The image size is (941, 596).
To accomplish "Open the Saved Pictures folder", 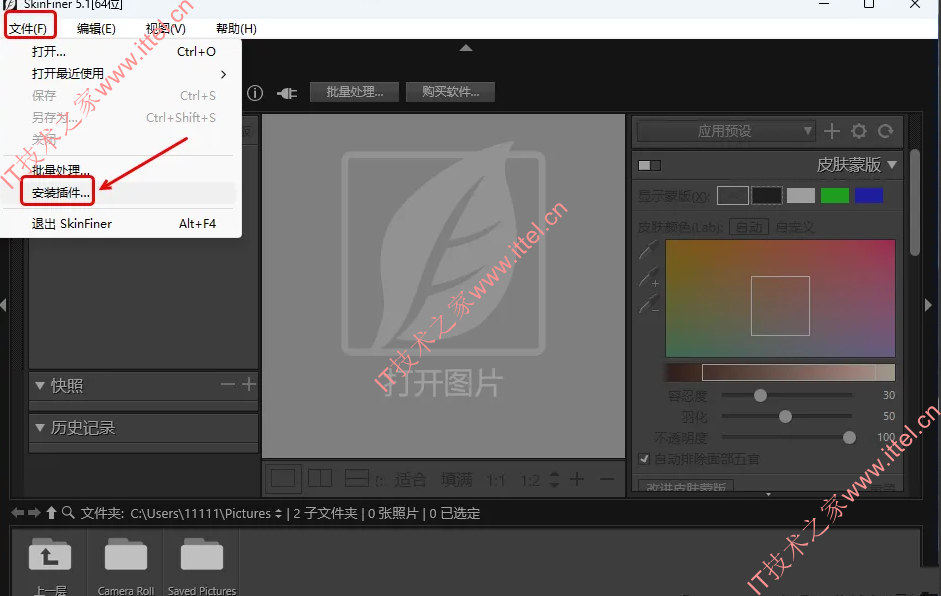I will click(x=202, y=565).
